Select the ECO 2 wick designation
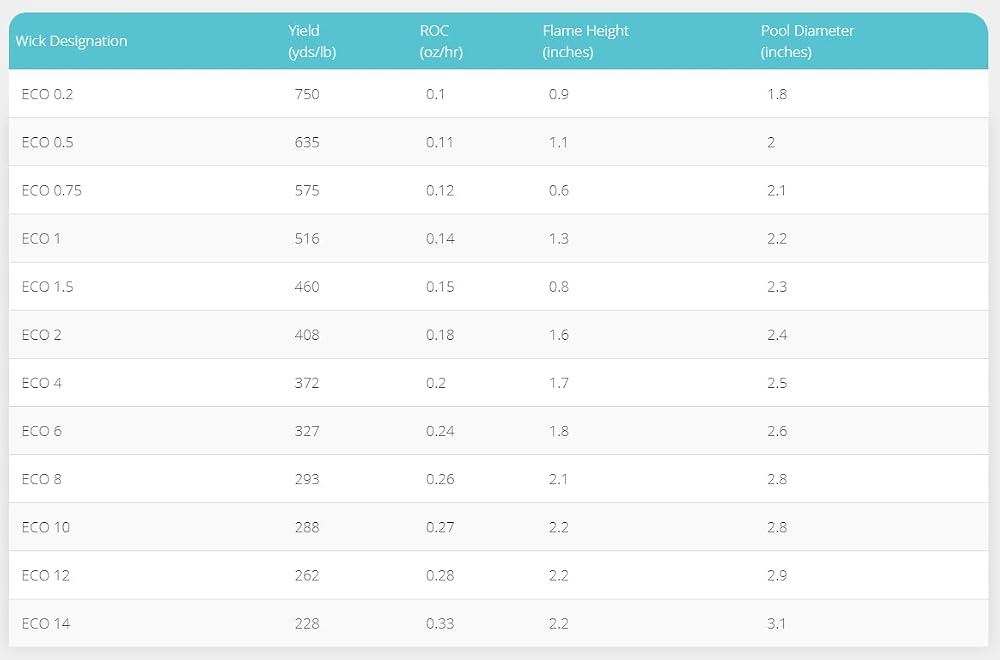The width and height of the screenshot is (1000, 660). (x=41, y=335)
